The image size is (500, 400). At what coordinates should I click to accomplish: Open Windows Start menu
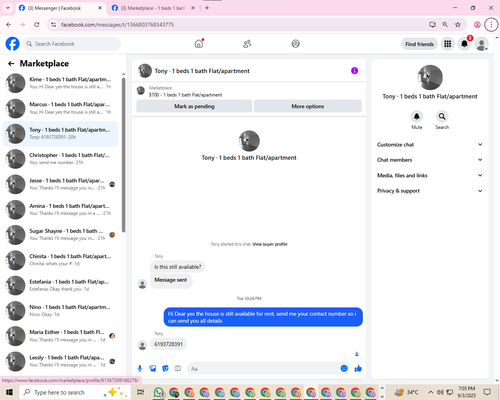[x=9, y=392]
